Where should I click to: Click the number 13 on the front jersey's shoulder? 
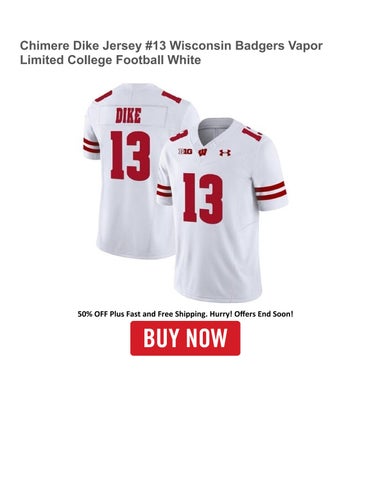pyautogui.click(x=252, y=134)
